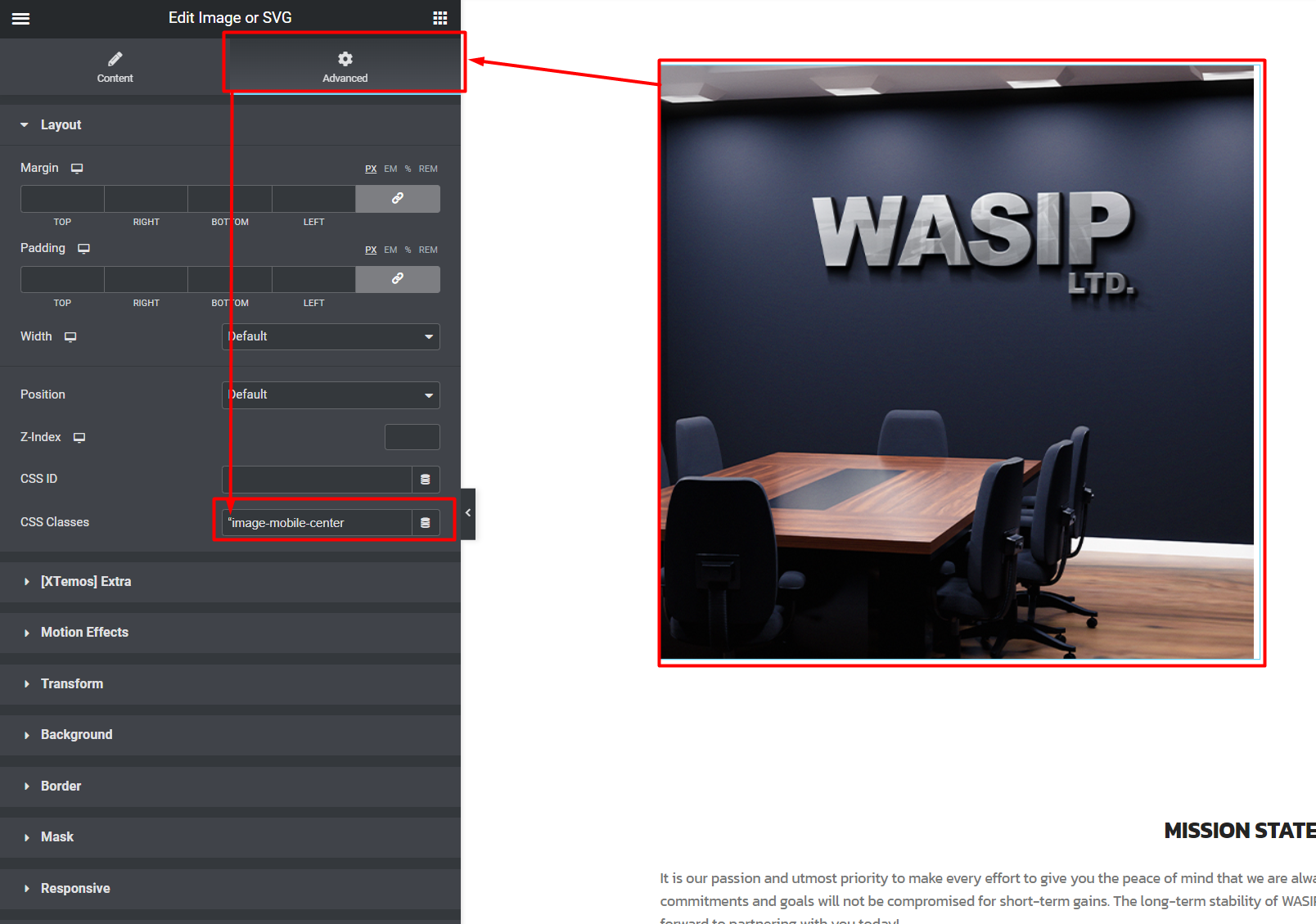Select REM unit for Margin
Image resolution: width=1316 pixels, height=924 pixels.
(x=428, y=169)
